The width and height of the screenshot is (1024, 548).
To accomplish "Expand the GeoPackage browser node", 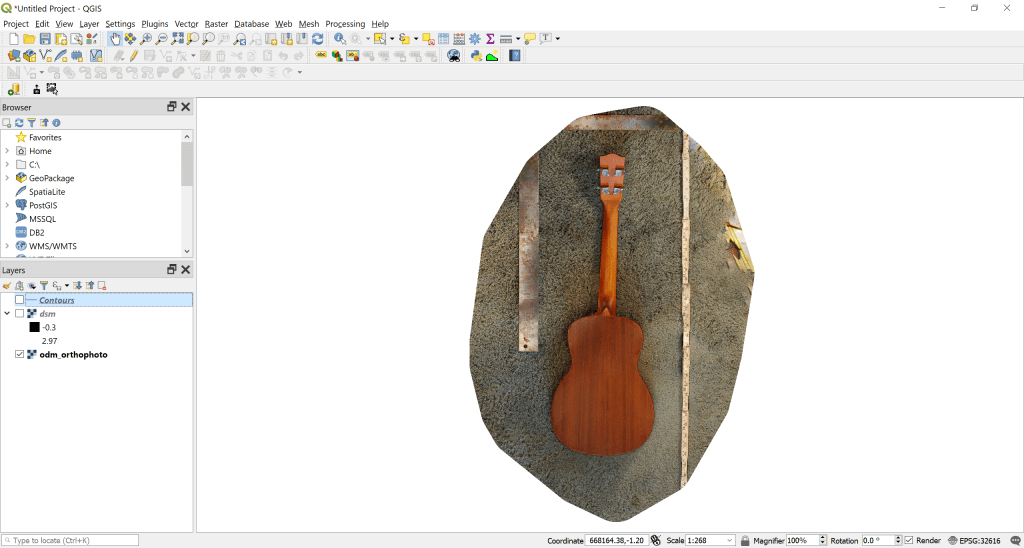I will point(7,178).
